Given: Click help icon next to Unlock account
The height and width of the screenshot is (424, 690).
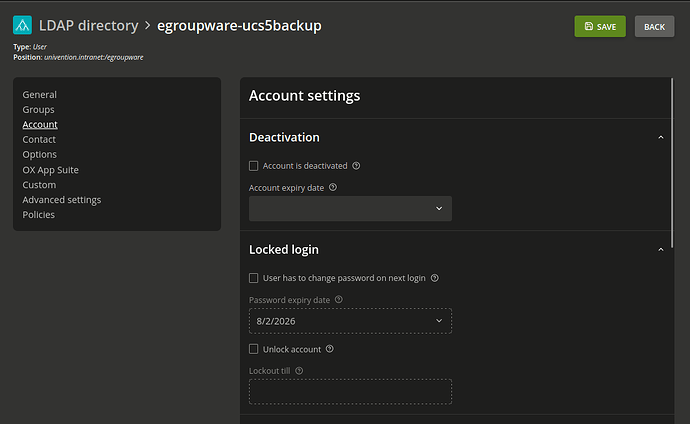Looking at the screenshot, I should (330, 349).
